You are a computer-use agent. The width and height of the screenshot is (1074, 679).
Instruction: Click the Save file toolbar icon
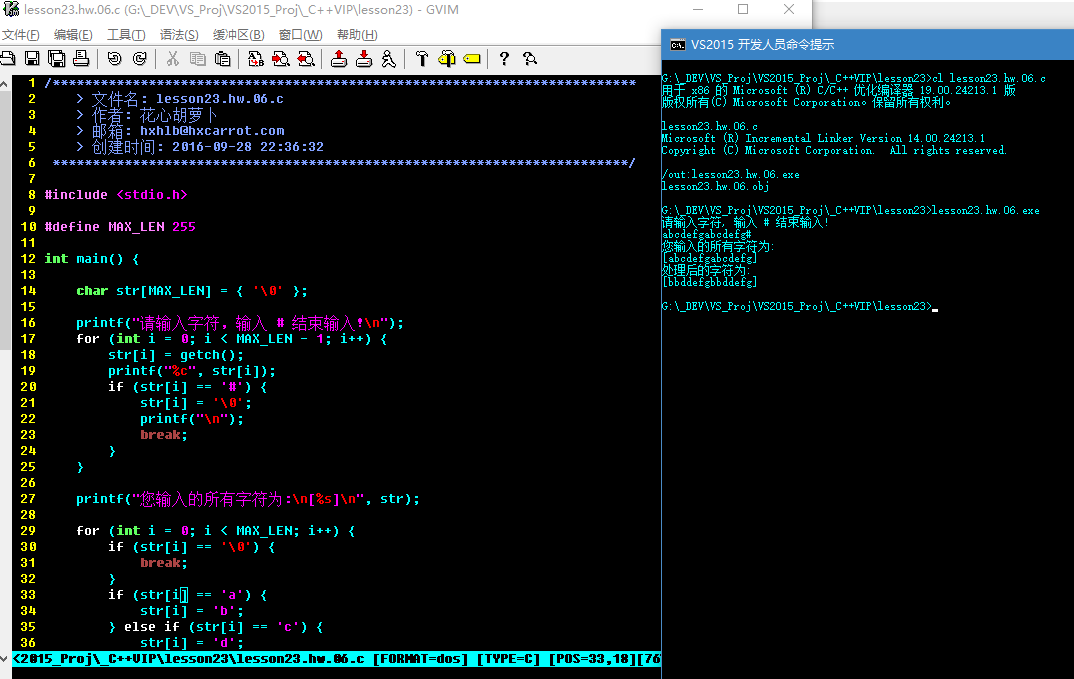coord(32,59)
